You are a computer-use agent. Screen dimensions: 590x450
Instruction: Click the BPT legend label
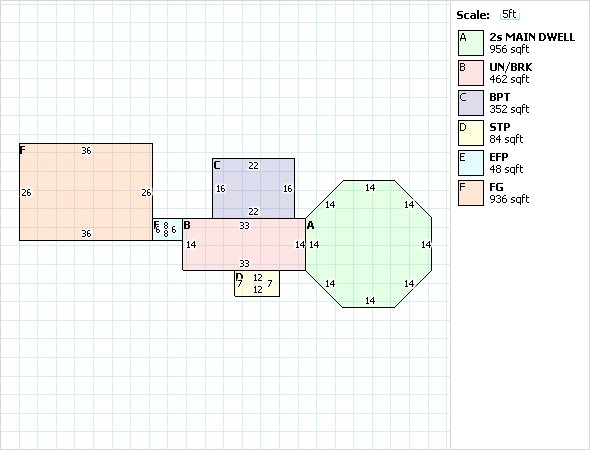tap(500, 97)
